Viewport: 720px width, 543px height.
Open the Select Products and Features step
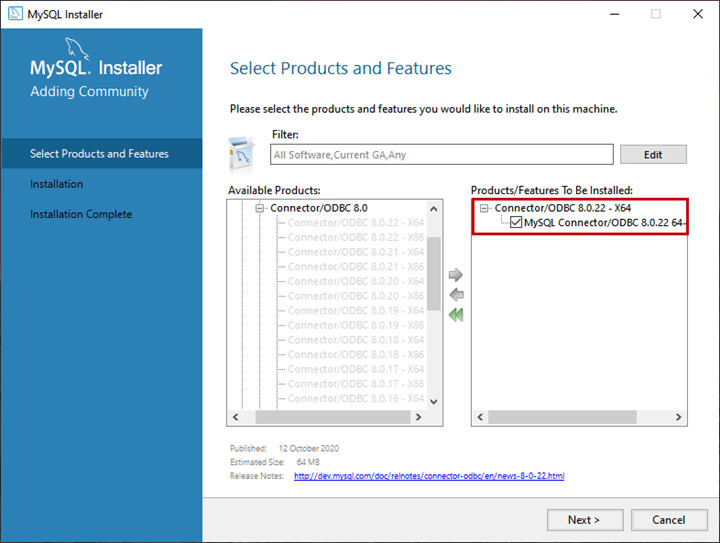click(101, 153)
